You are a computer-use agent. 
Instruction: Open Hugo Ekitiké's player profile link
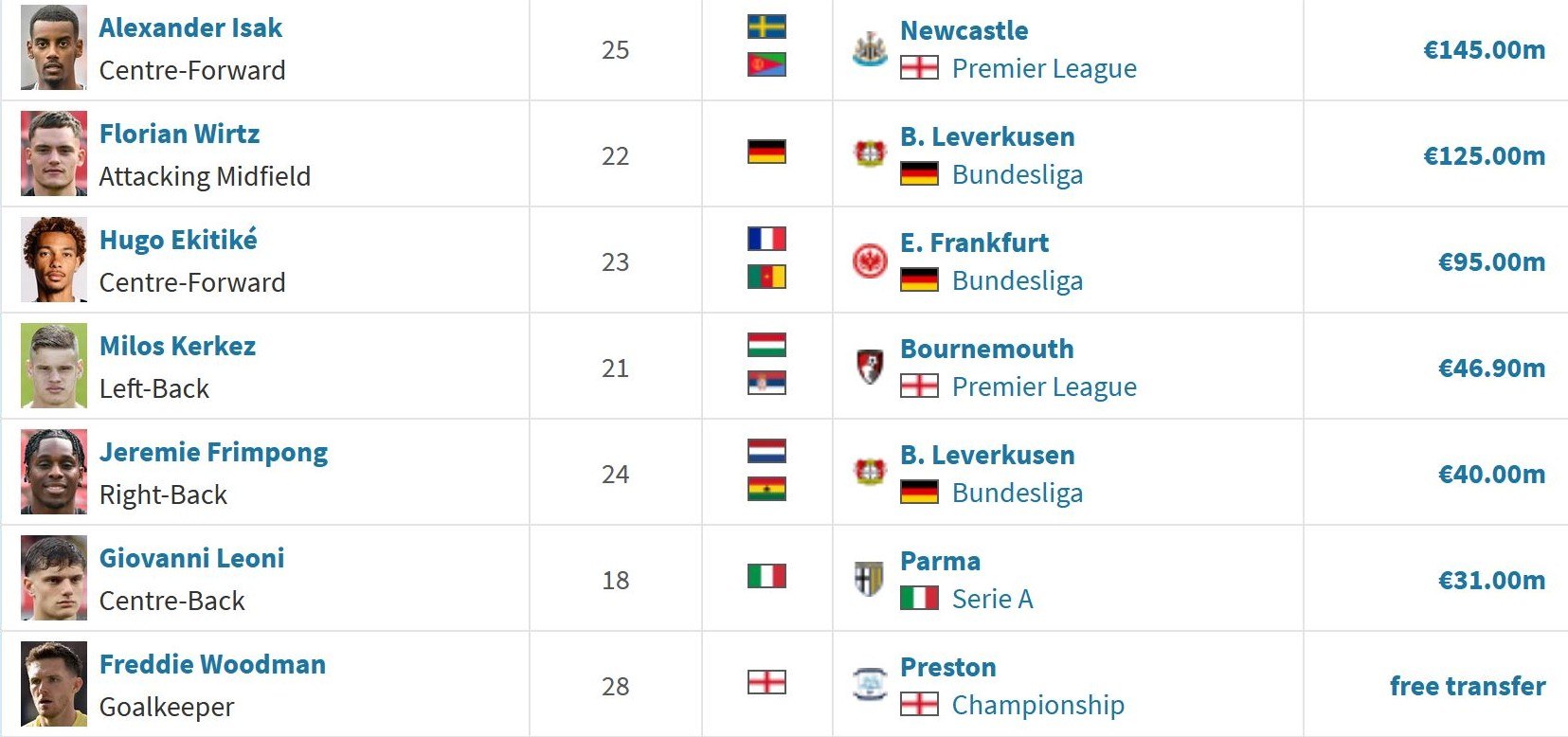(178, 241)
